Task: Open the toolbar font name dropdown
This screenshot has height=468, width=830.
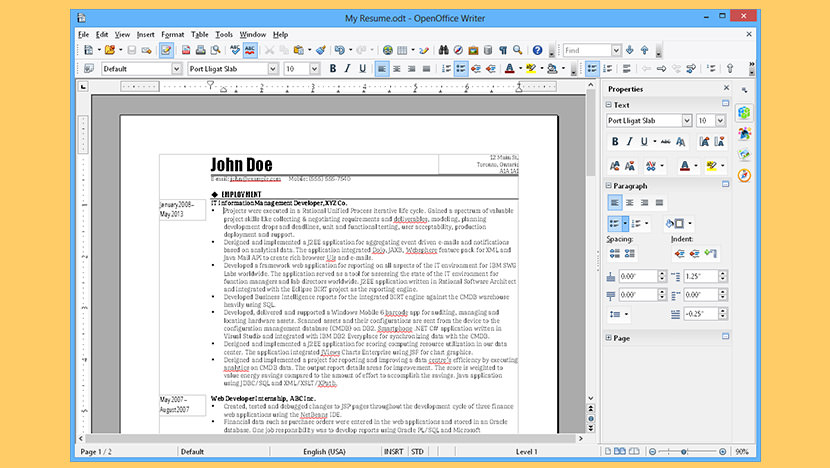Action: click(x=273, y=69)
